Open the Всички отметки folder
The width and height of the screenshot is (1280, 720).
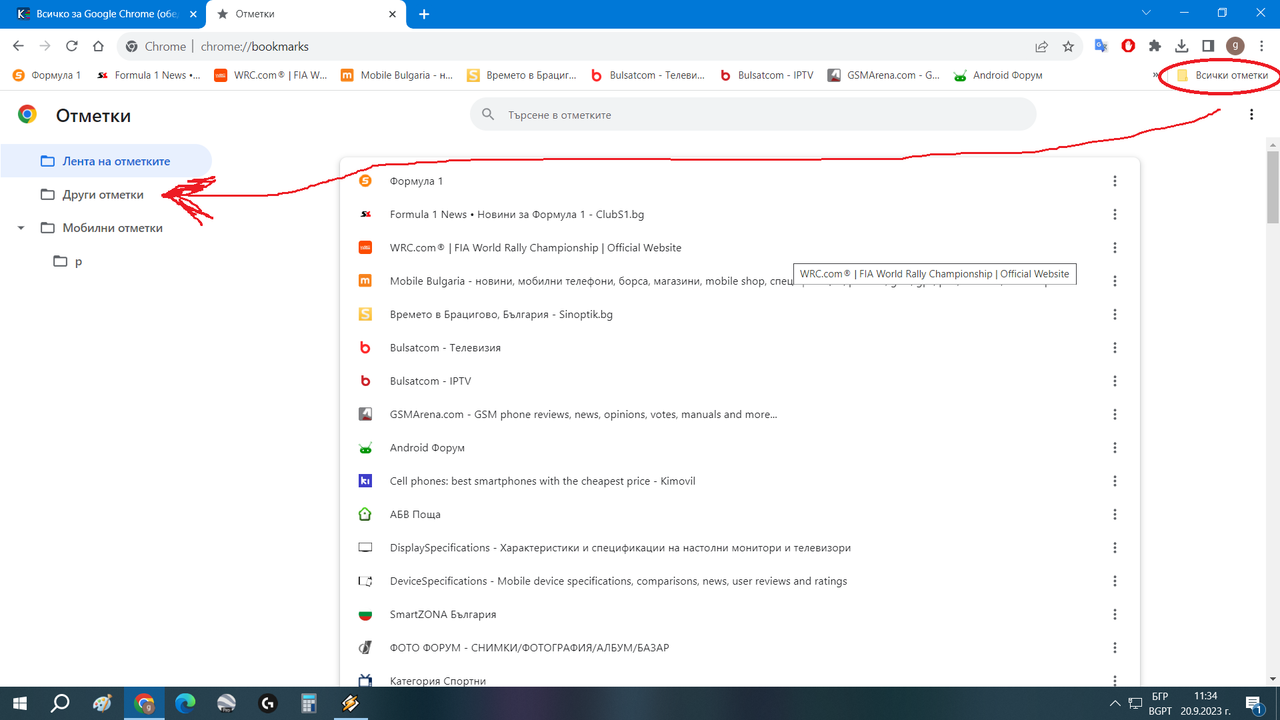[x=1222, y=75]
